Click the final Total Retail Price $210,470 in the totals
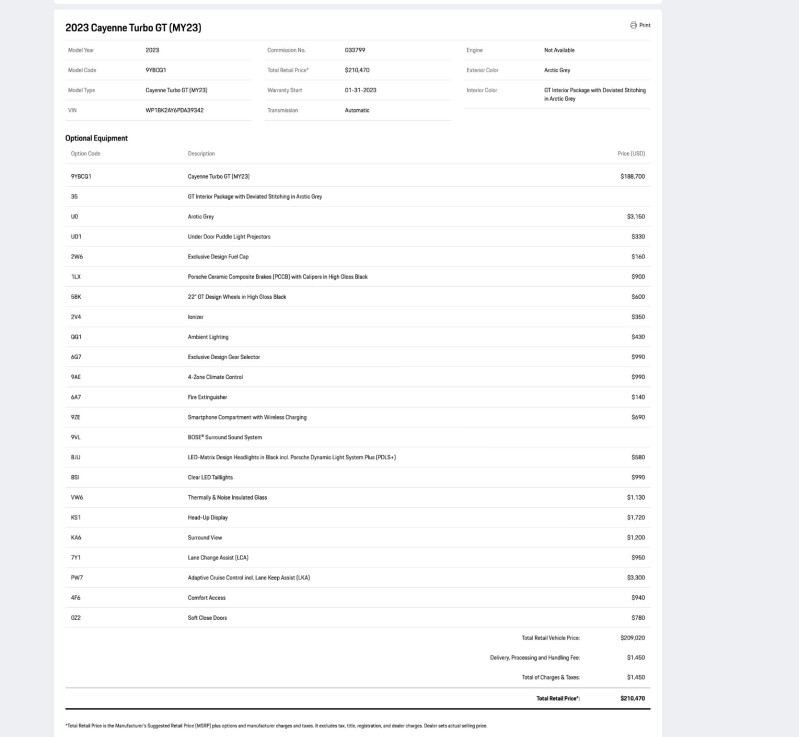 (632, 698)
